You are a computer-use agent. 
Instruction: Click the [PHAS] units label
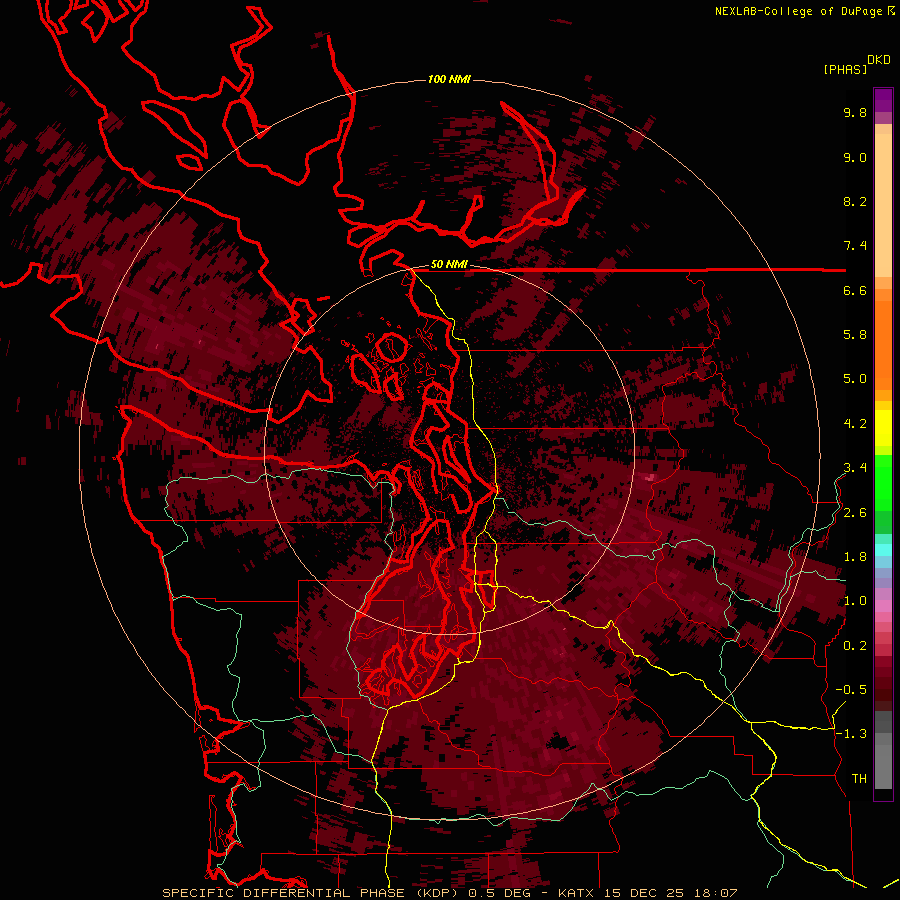click(845, 69)
